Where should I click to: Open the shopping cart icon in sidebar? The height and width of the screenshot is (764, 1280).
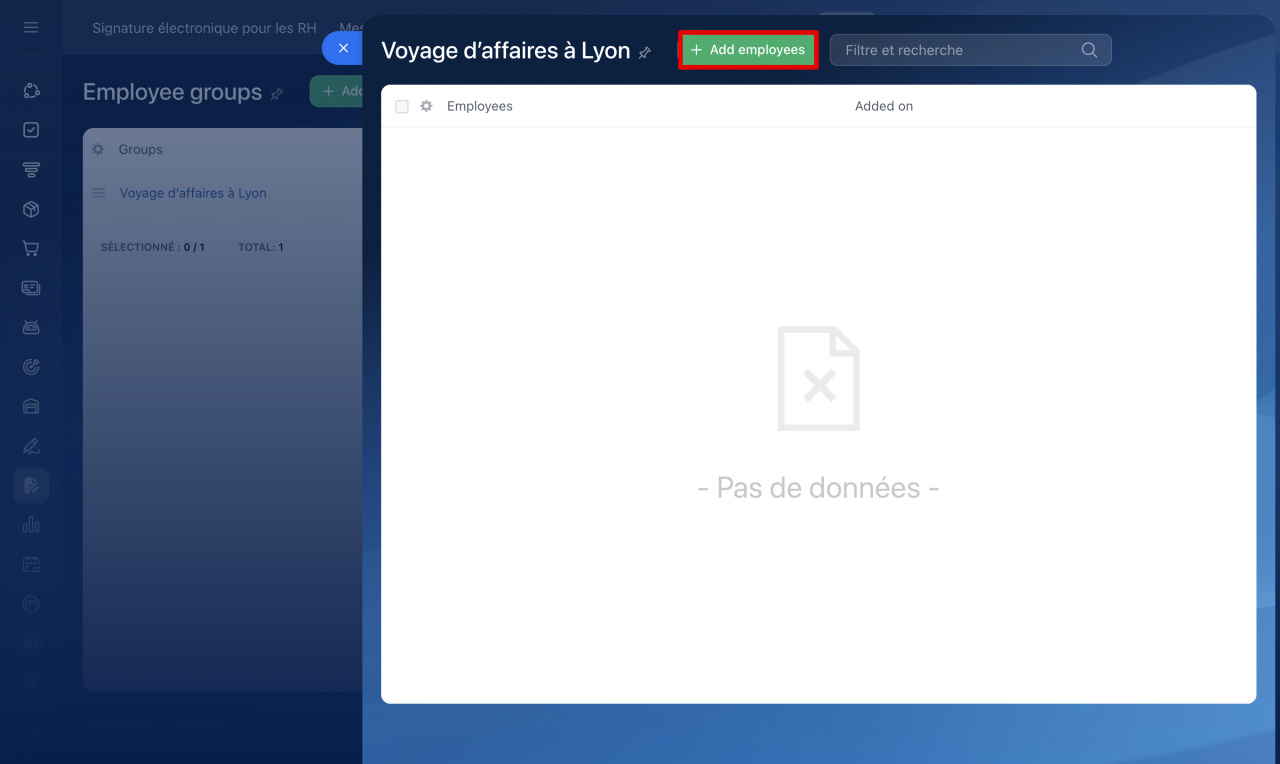[31, 249]
